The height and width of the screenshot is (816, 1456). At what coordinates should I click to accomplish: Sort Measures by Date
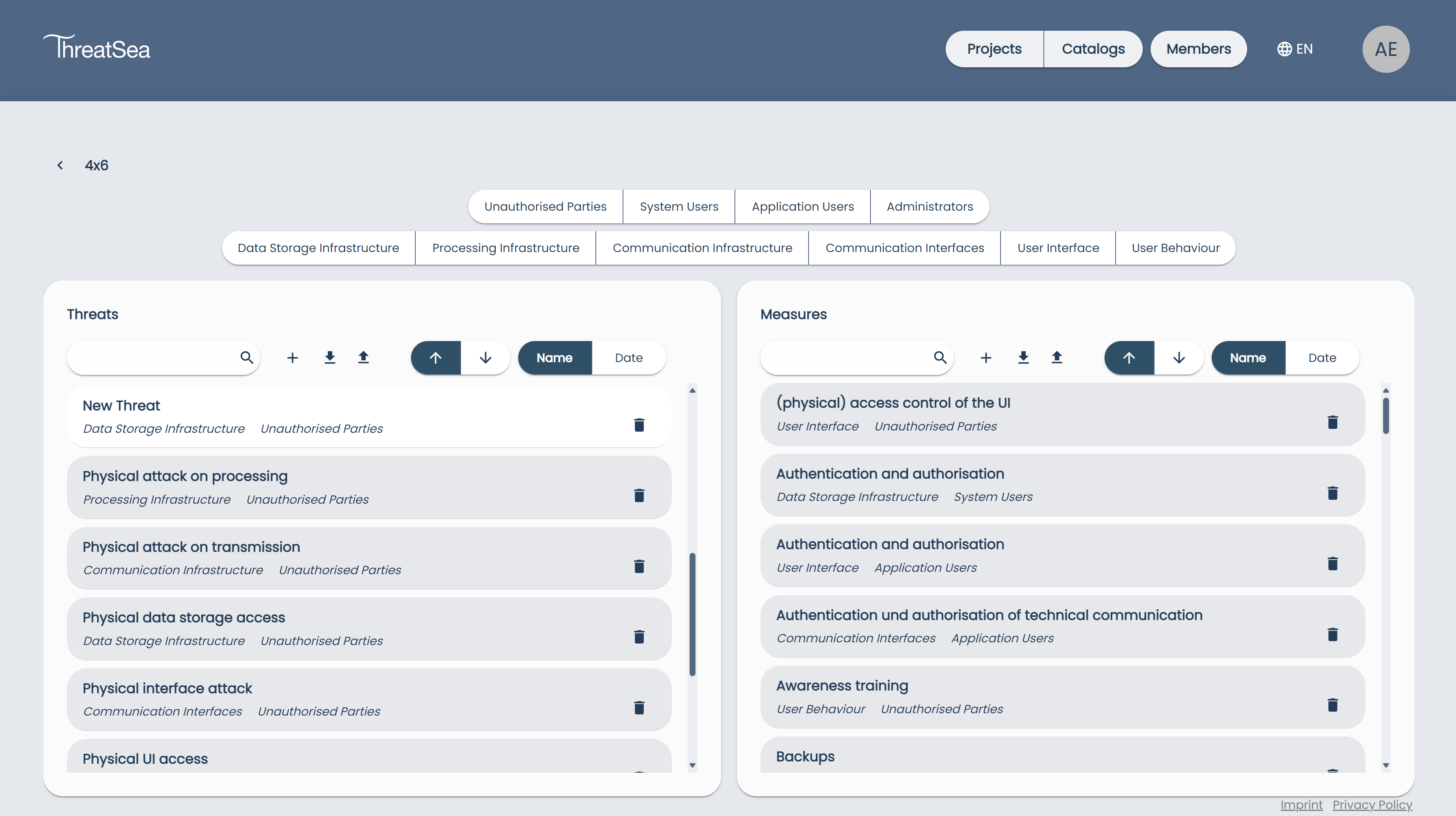click(x=1322, y=358)
